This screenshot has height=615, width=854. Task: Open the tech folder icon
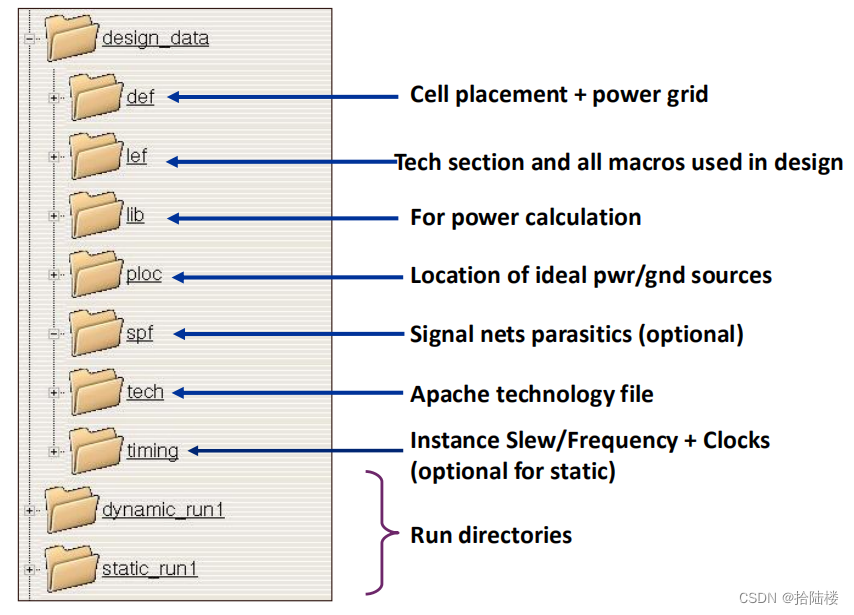95,389
